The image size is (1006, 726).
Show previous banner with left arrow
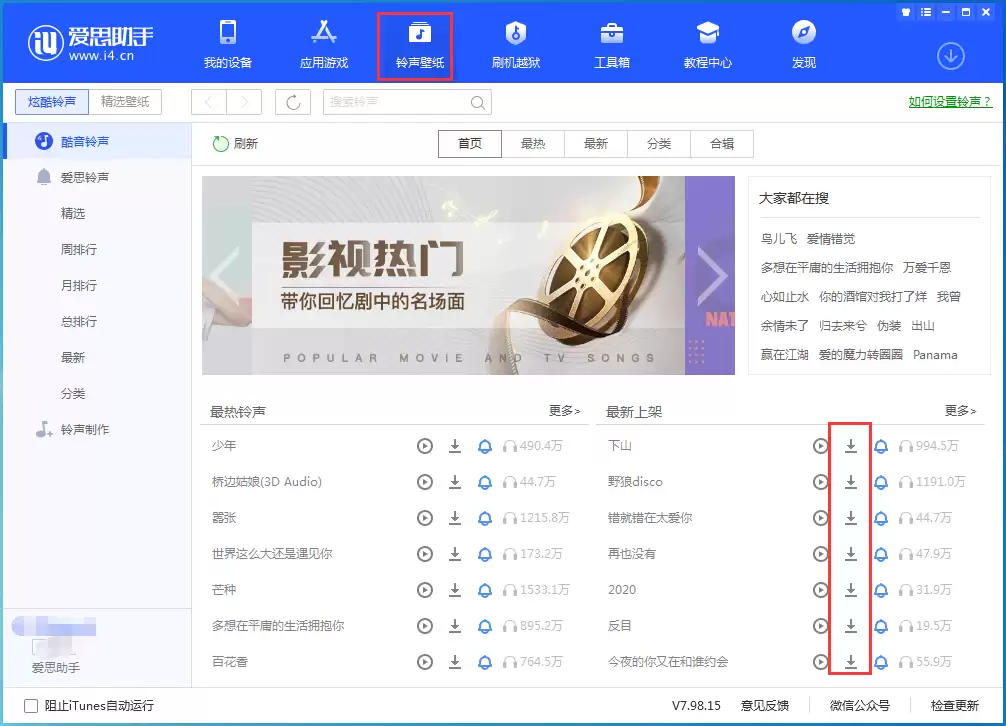click(x=225, y=276)
